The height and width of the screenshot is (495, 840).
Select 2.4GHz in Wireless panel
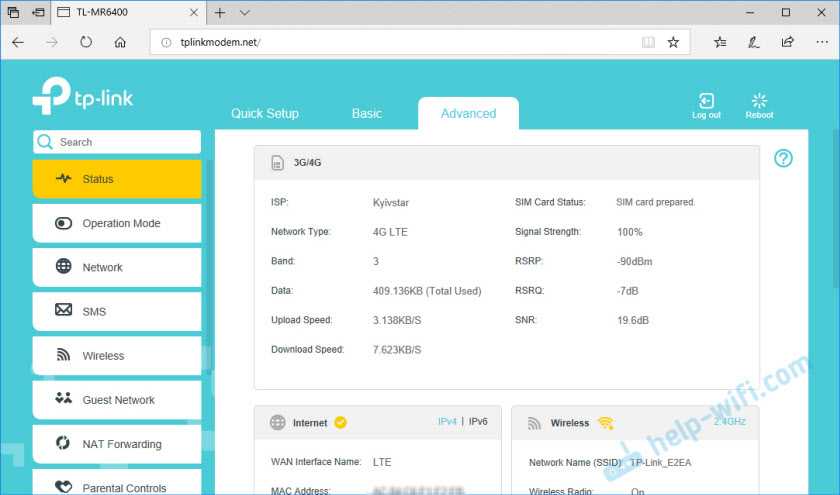(x=729, y=422)
